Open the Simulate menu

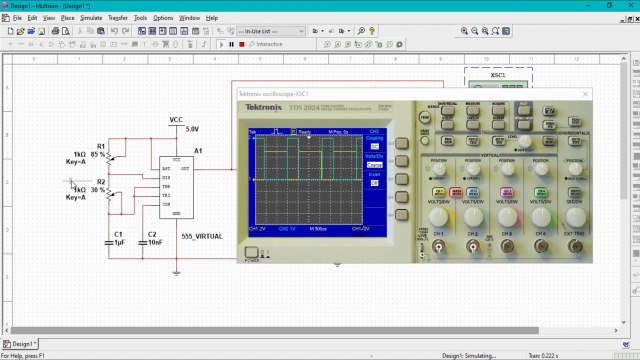(x=91, y=18)
